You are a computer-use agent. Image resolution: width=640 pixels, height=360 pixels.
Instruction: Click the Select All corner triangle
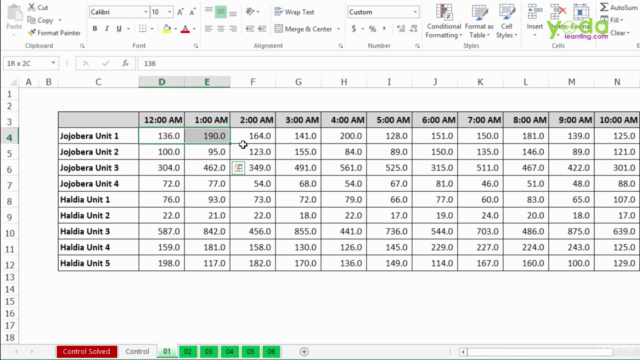click(13, 82)
